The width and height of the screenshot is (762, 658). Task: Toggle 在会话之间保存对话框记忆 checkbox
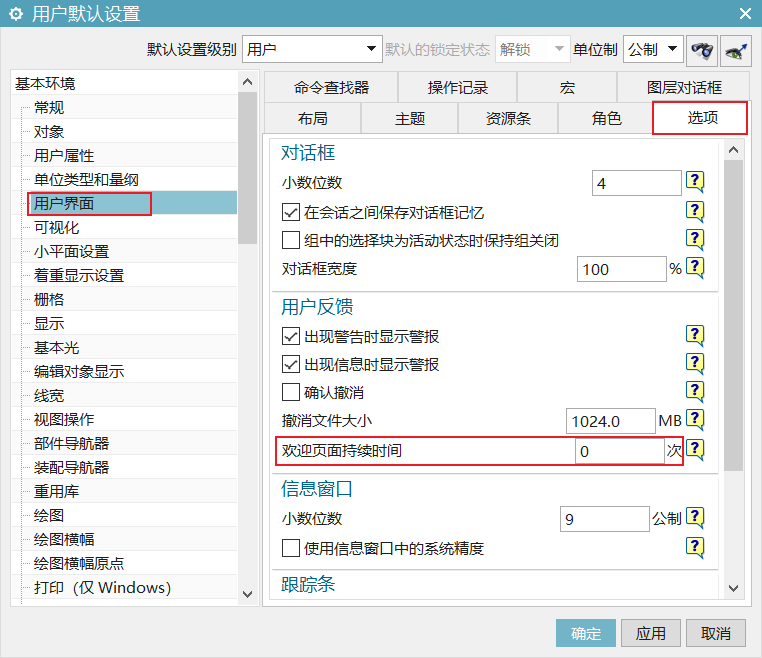(291, 212)
